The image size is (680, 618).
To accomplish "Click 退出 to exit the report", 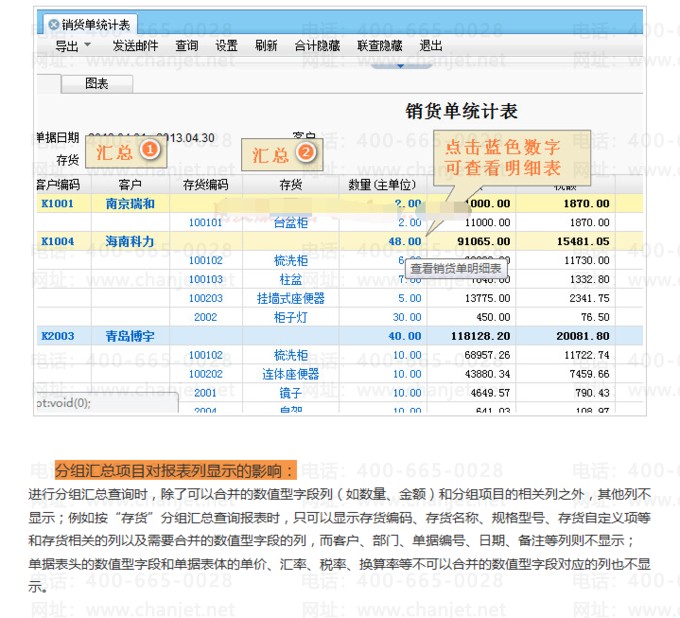I will (431, 46).
